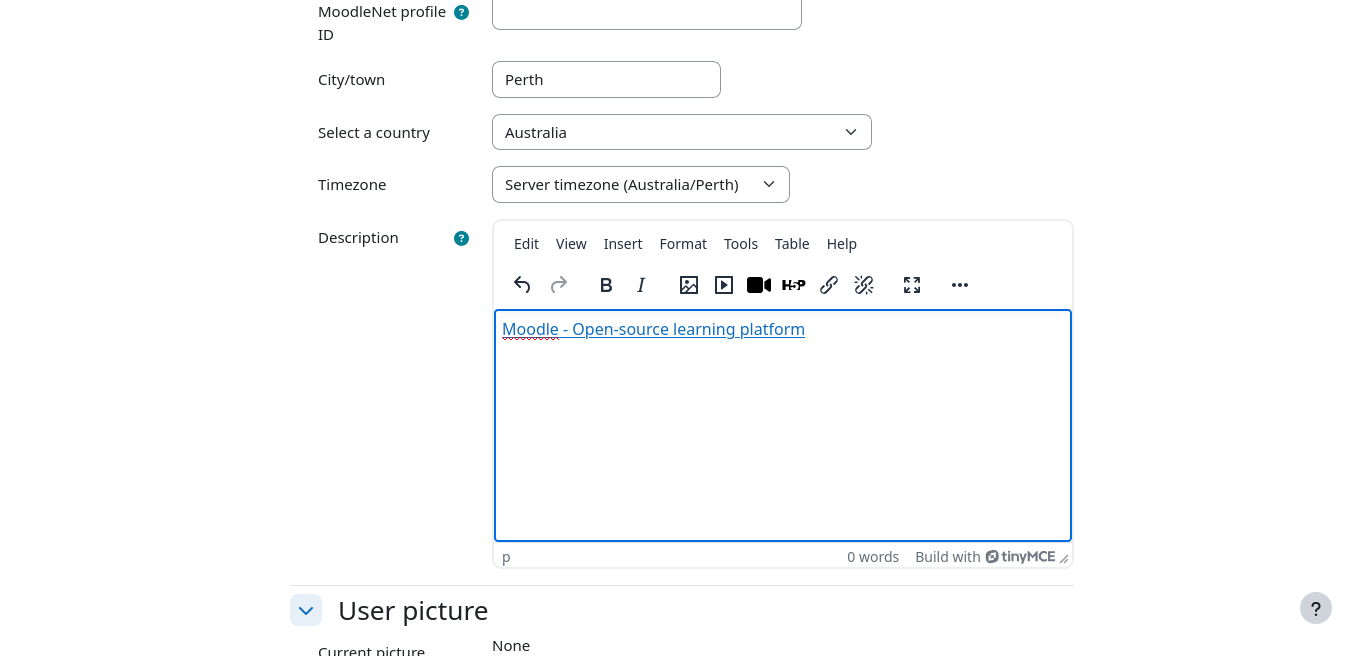The width and height of the screenshot is (1364, 656).
Task: Open the Format menu in the editor
Action: (683, 244)
